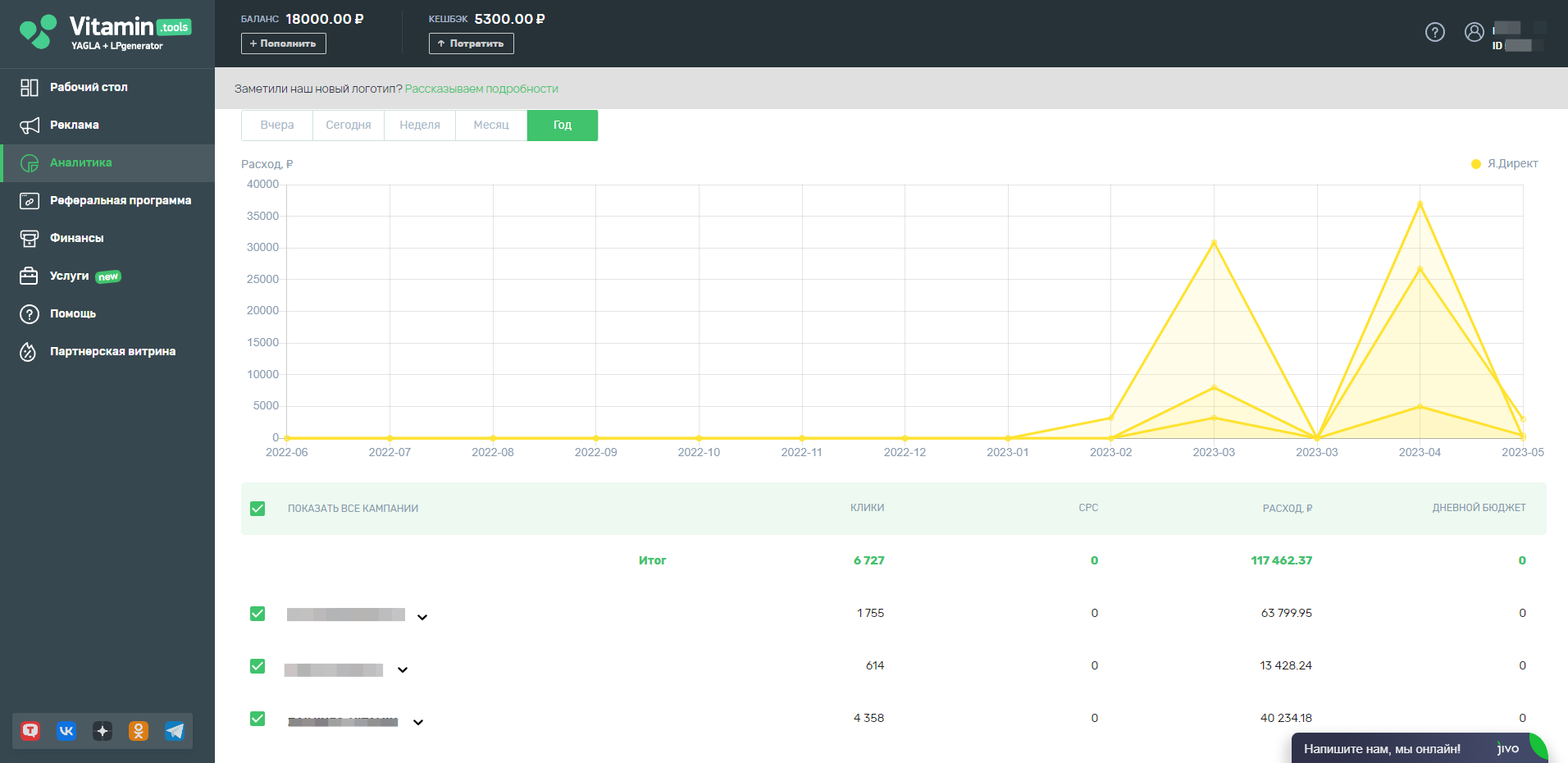Viewport: 1568px width, 763px height.
Task: Click the ДНЕВНОЙ БЮДЖЕТ column header
Action: 1479,508
